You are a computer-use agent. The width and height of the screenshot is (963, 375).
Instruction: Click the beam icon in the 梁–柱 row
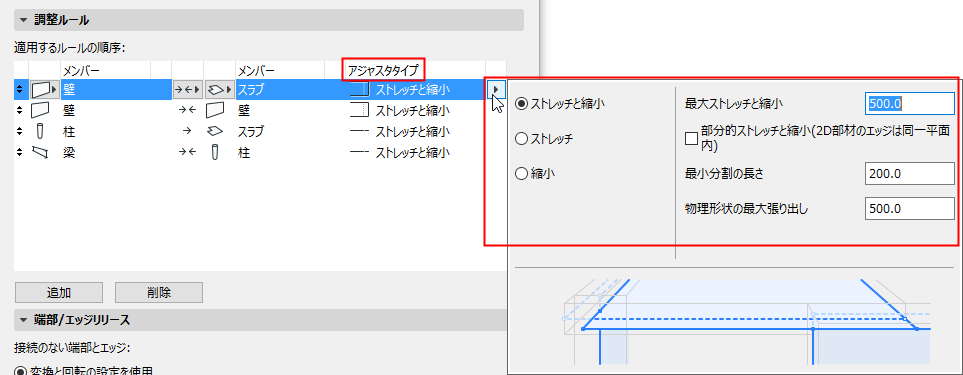(x=40, y=152)
